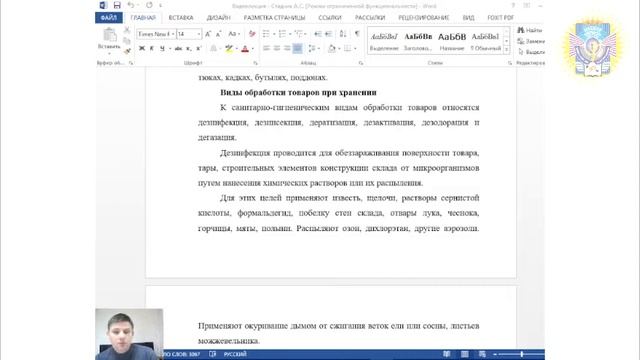
Task: Open bullets list dropdown
Action: tap(274, 34)
